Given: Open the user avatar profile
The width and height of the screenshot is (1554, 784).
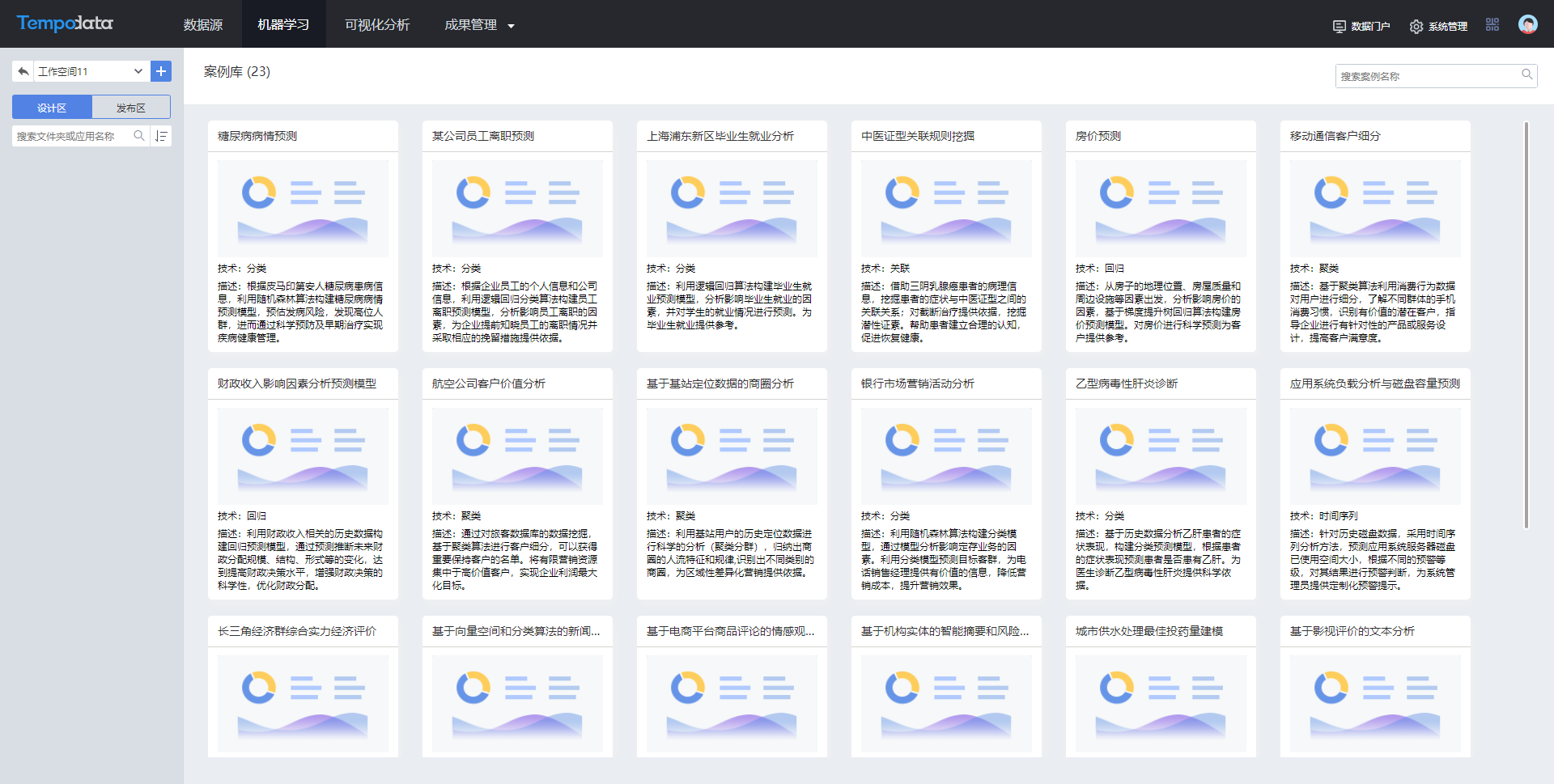Looking at the screenshot, I should coord(1527,25).
